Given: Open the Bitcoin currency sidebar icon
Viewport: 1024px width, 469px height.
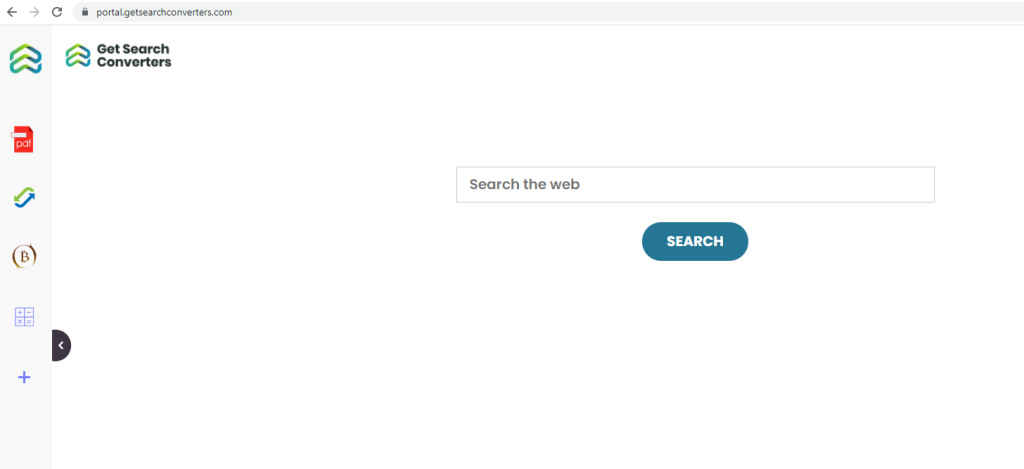Looking at the screenshot, I should (24, 257).
